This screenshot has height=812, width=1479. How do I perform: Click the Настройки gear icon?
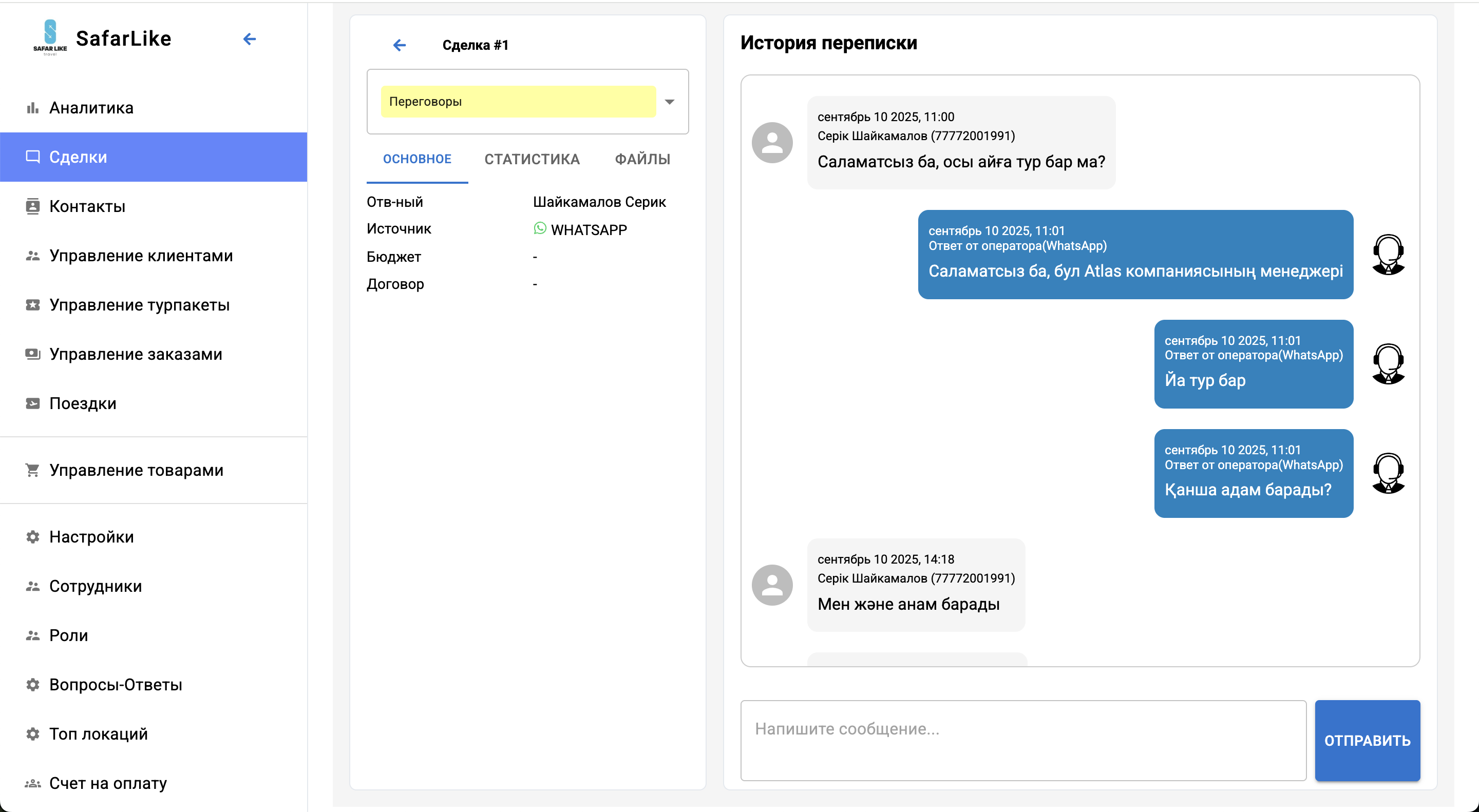click(33, 536)
